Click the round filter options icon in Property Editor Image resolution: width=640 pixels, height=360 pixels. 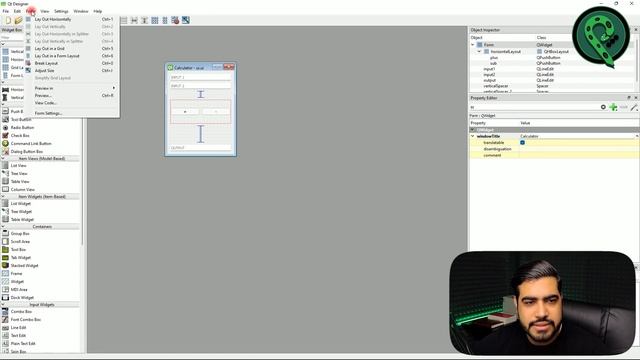click(603, 107)
